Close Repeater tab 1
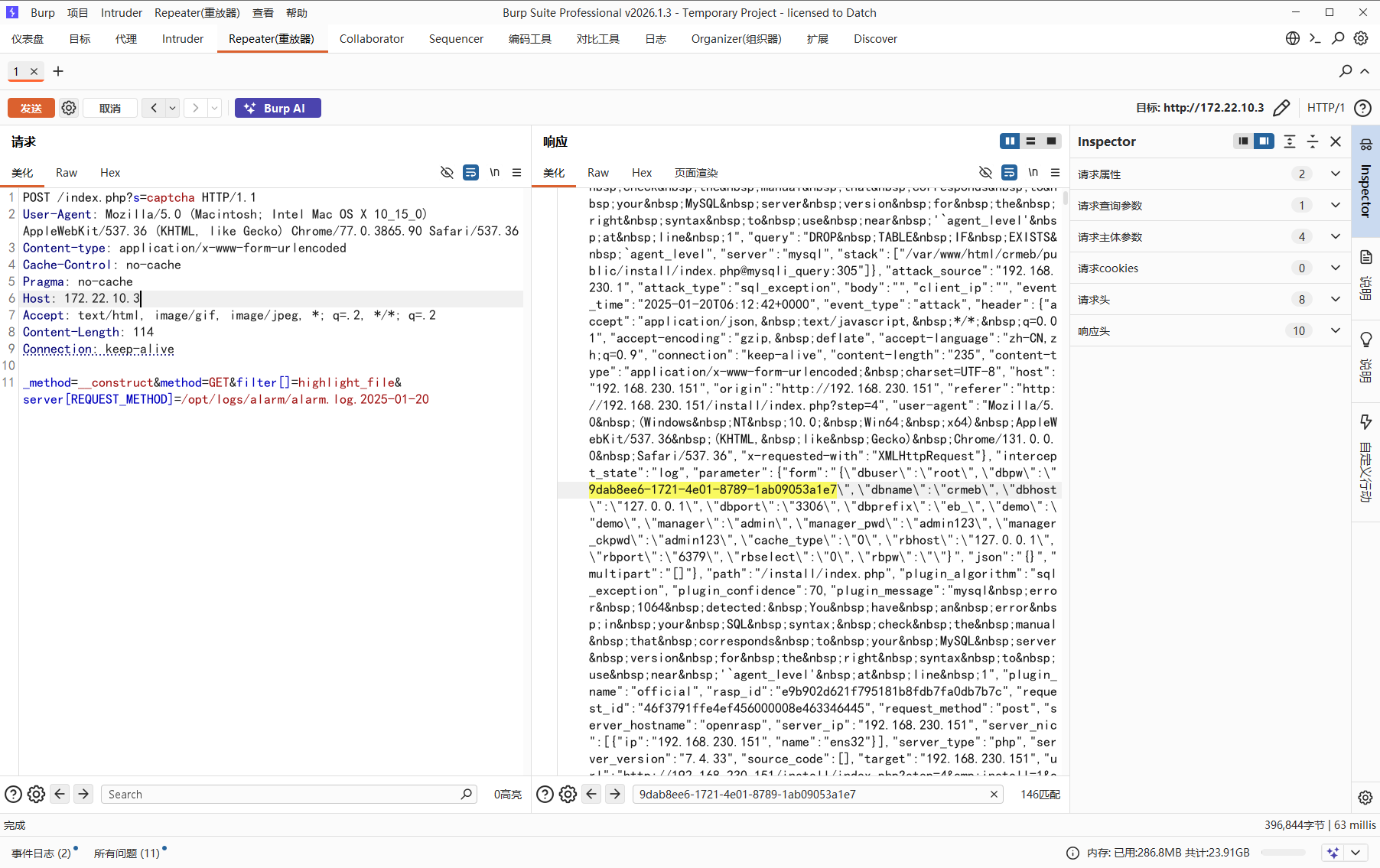Screen dimensions: 1380x868 tap(34, 71)
